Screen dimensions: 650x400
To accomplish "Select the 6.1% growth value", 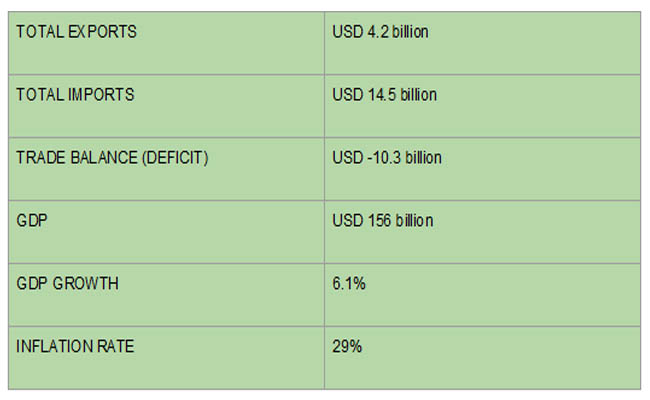I will click(349, 284).
